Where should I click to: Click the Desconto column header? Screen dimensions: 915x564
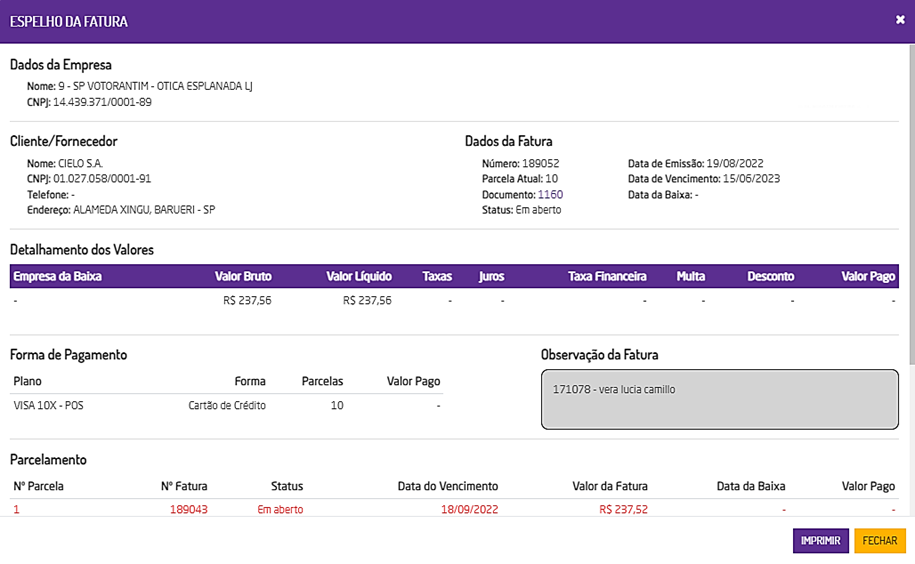click(x=770, y=276)
